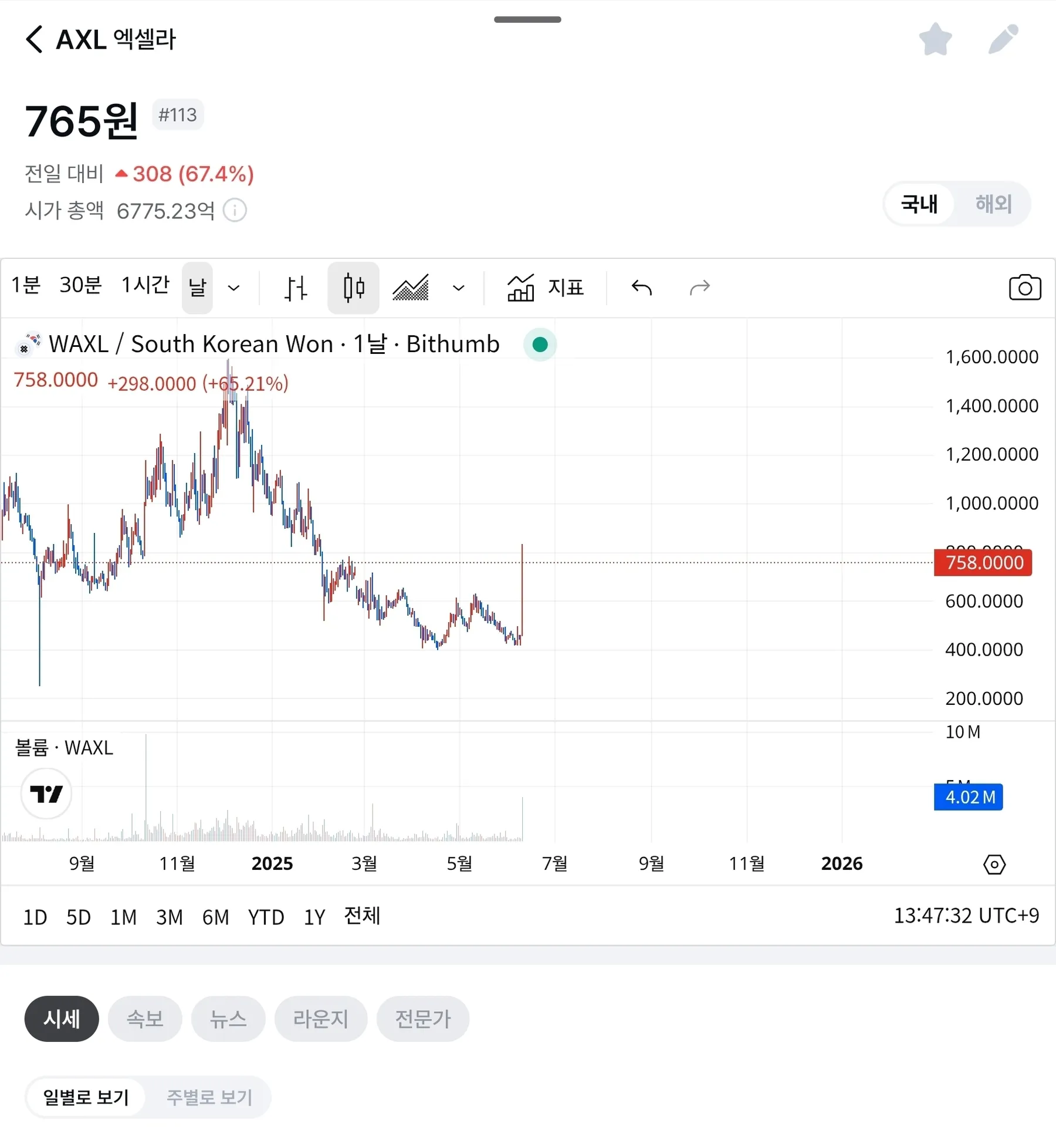Open the 전문가 tab
Screen dimensions: 1056x1148
[422, 1019]
